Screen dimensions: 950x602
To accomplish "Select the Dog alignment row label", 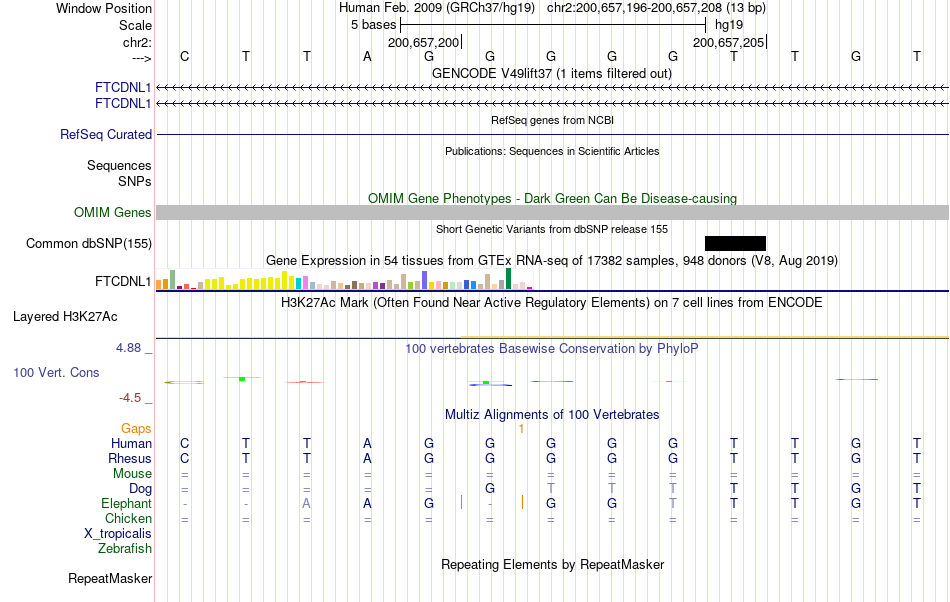I will (140, 488).
